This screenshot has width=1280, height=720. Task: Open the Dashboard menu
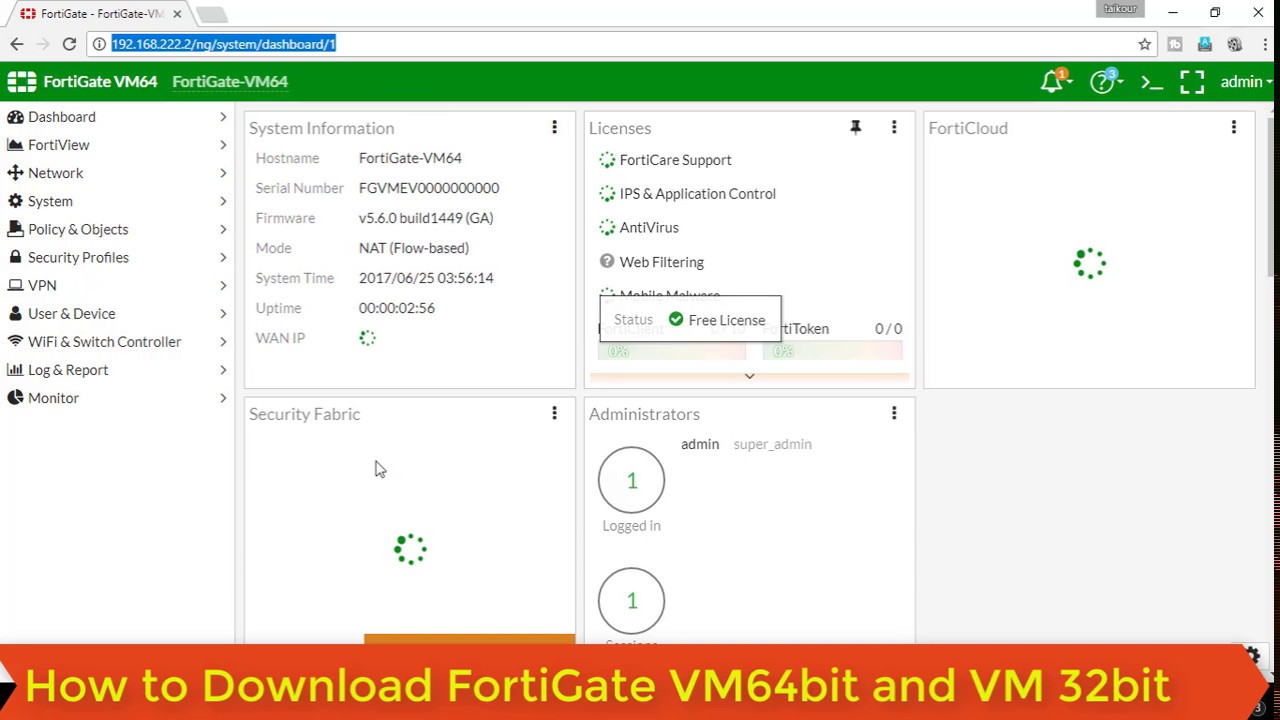pos(117,117)
